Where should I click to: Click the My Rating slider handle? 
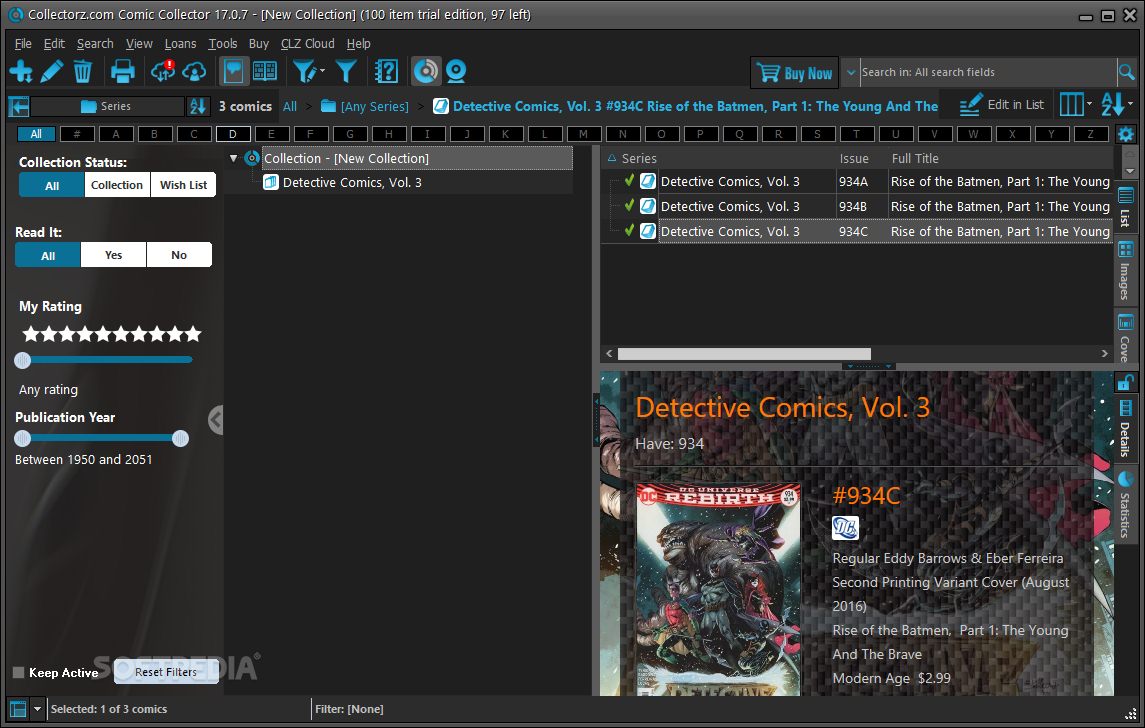coord(23,360)
